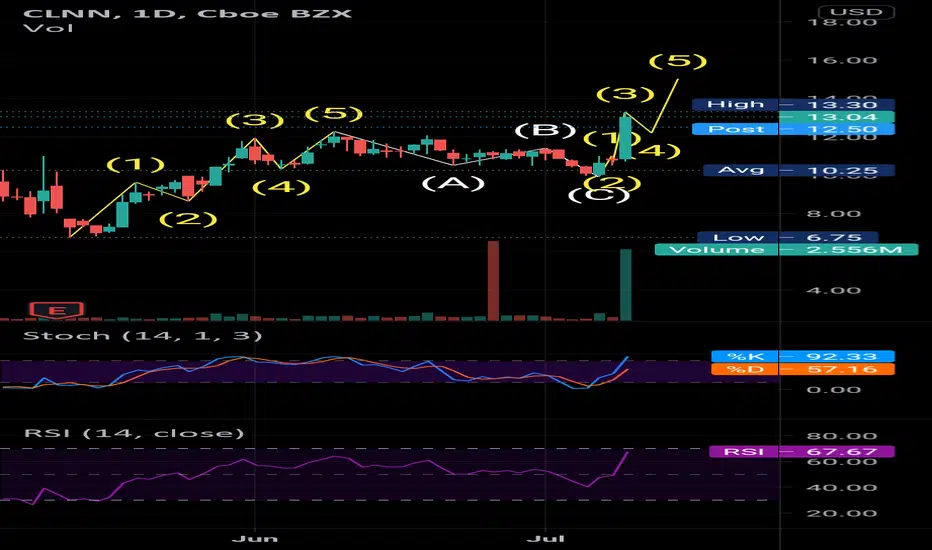Click the High 13.30 price label
The image size is (932, 550).
pyautogui.click(x=793, y=105)
